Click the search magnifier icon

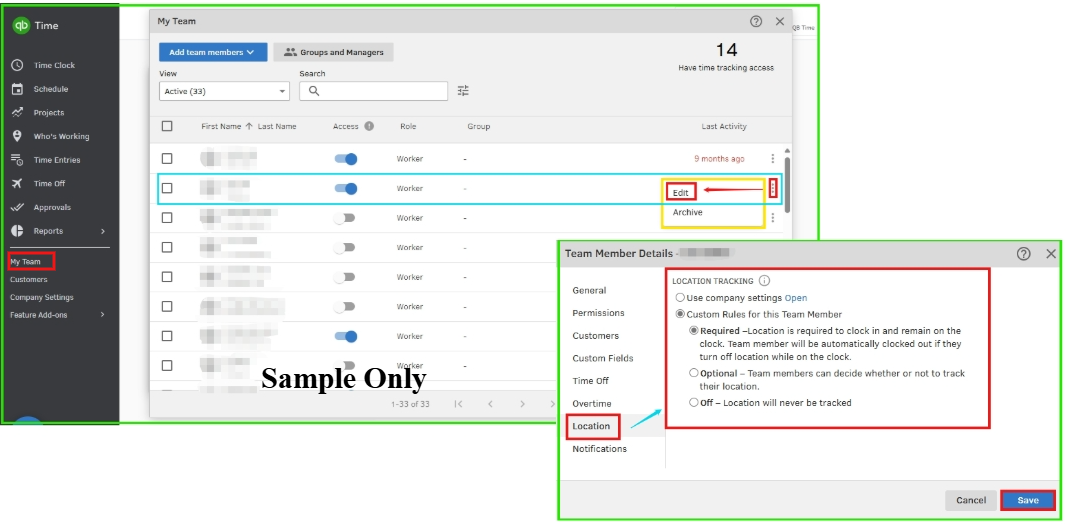click(x=313, y=91)
